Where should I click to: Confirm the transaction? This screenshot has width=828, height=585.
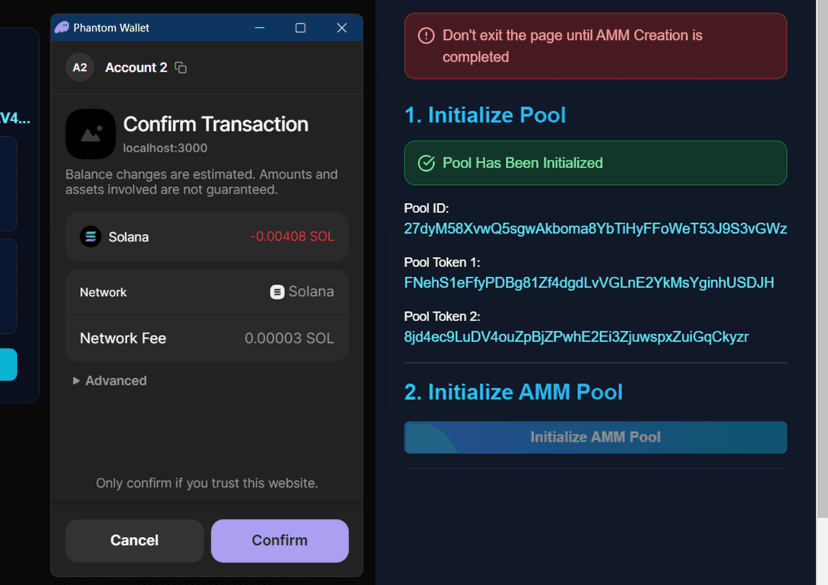coord(279,540)
